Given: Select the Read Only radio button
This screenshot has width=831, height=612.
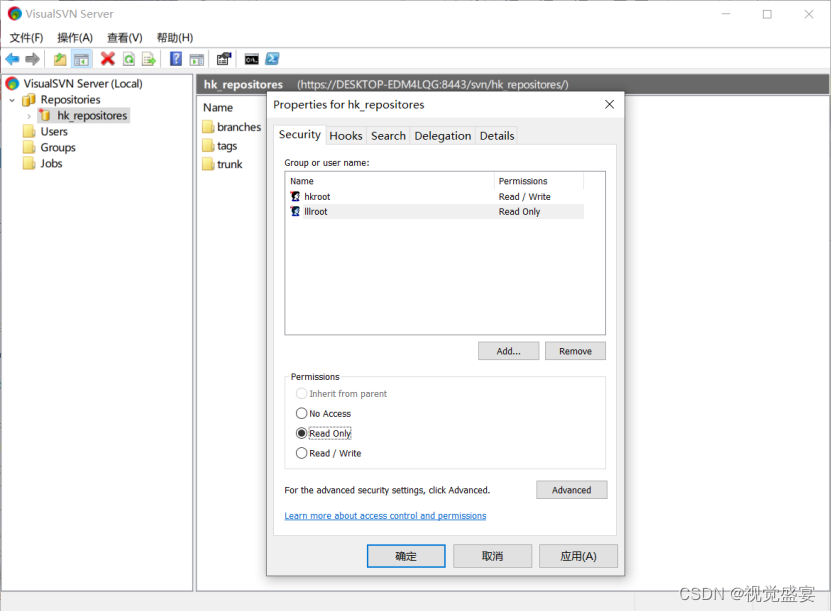Looking at the screenshot, I should click(x=301, y=433).
